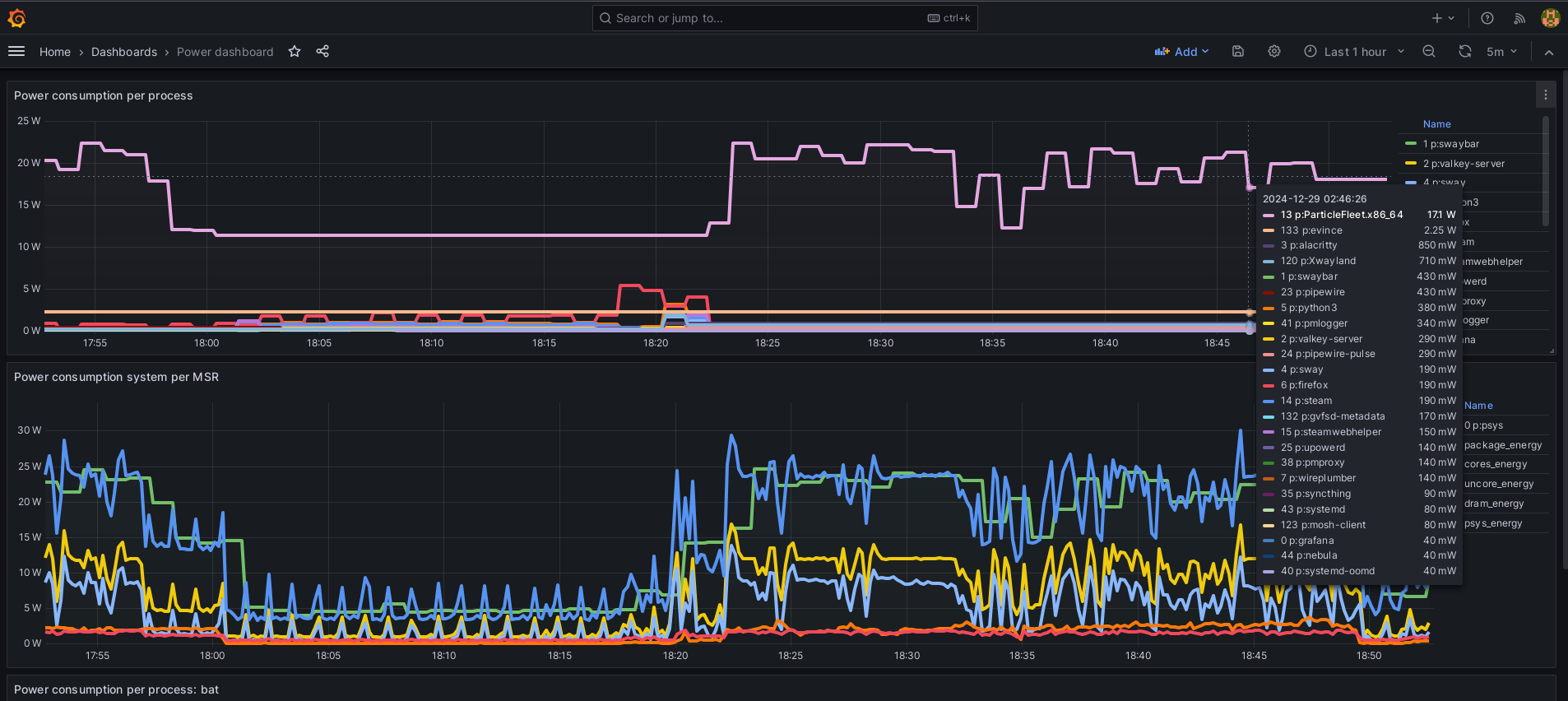The height and width of the screenshot is (701, 1568).
Task: Open the help question mark menu
Action: 1487,18
